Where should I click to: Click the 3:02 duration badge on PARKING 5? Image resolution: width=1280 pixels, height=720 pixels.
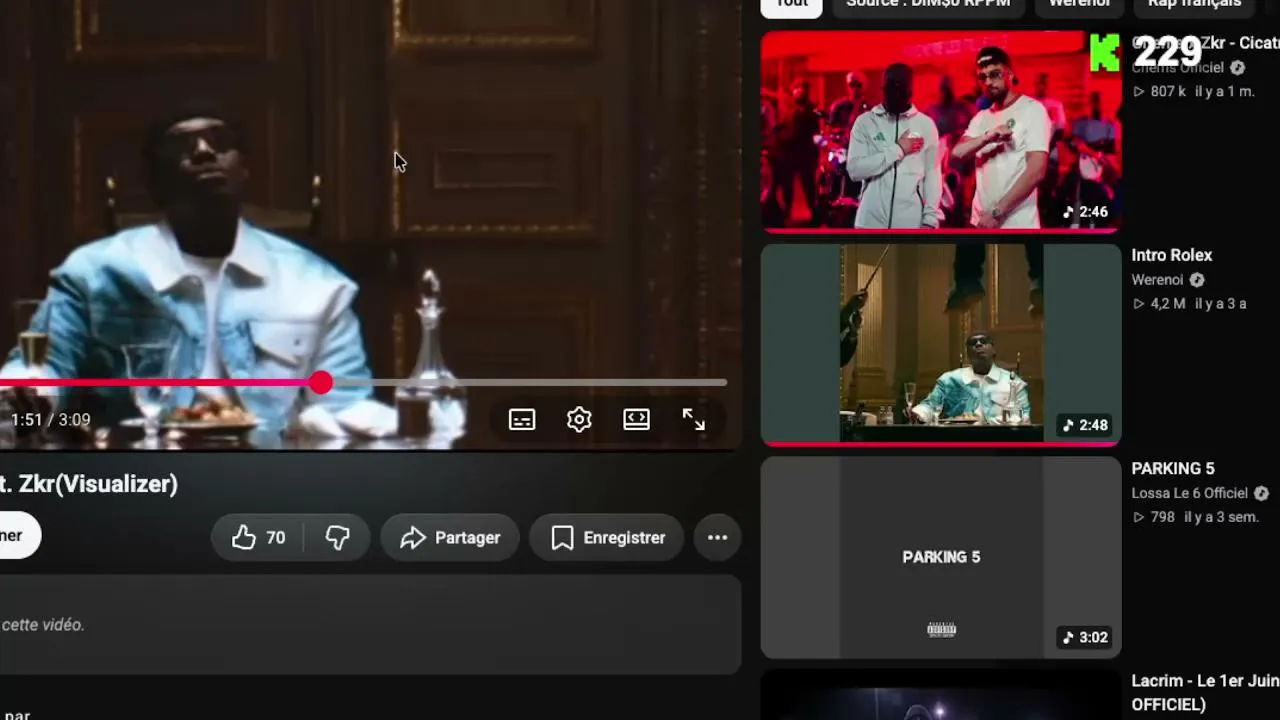1085,638
